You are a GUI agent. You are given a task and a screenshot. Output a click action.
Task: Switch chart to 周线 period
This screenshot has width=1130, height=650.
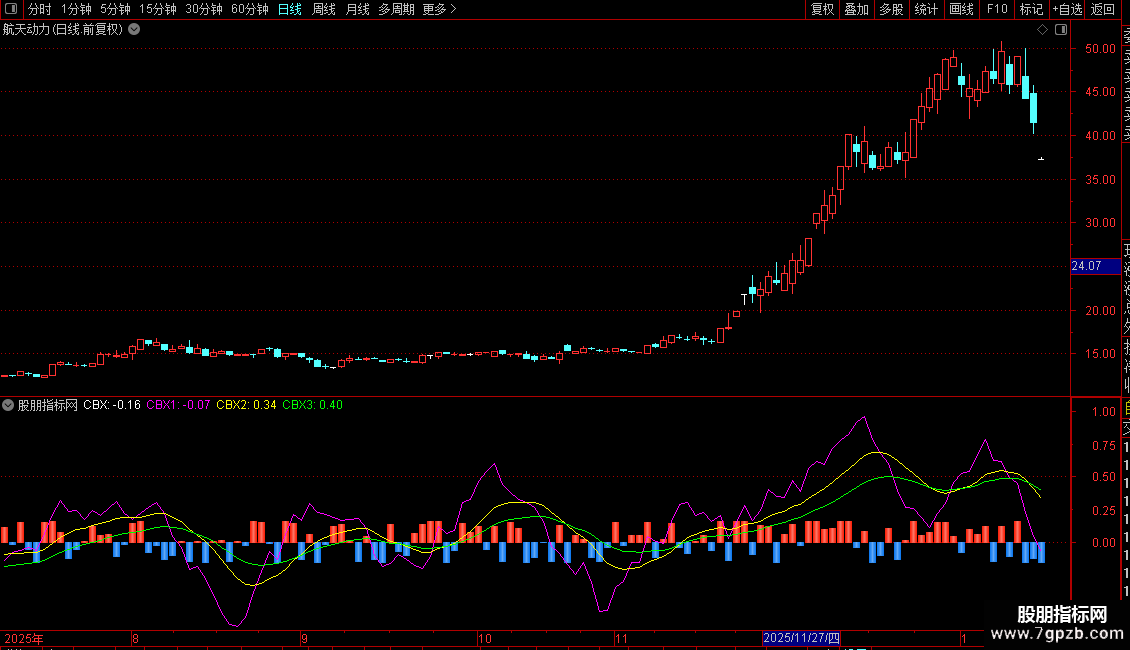324,9
